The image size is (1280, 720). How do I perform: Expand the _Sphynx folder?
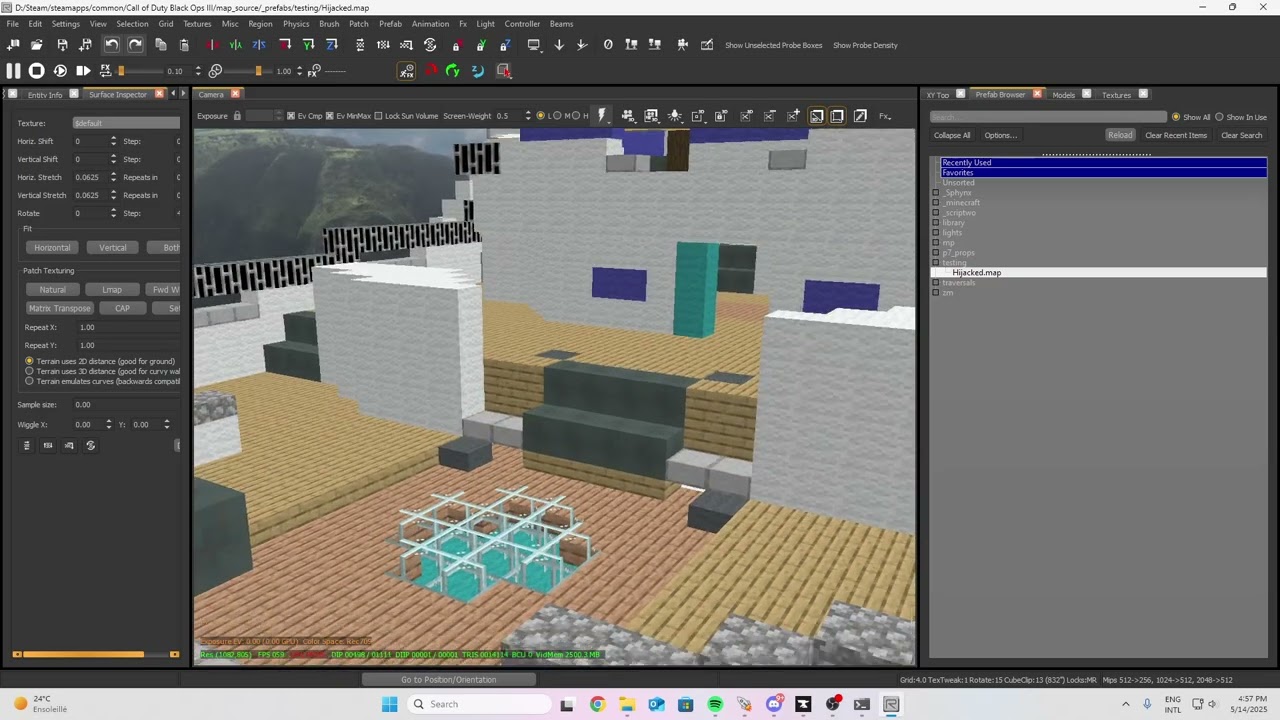coord(936,193)
